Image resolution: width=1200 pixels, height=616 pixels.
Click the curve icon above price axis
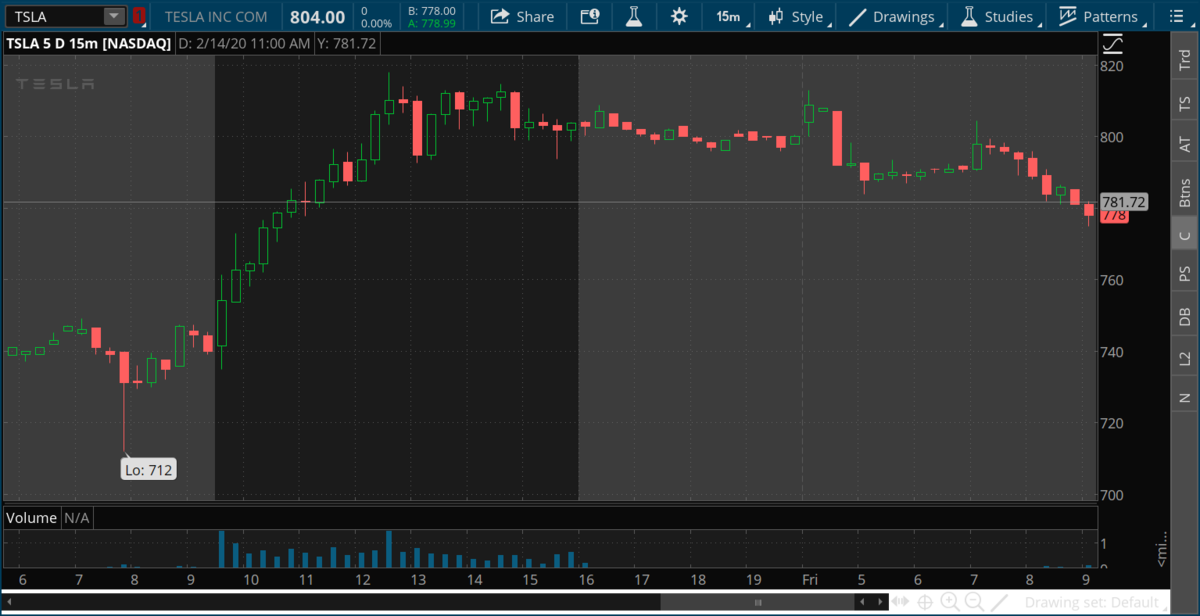click(x=1112, y=44)
